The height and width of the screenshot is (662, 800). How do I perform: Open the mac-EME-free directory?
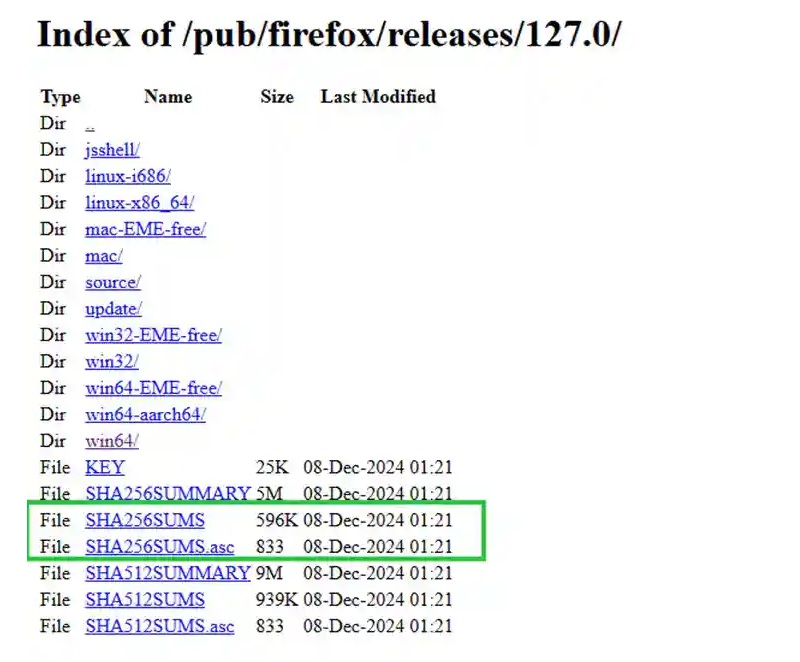click(x=145, y=229)
